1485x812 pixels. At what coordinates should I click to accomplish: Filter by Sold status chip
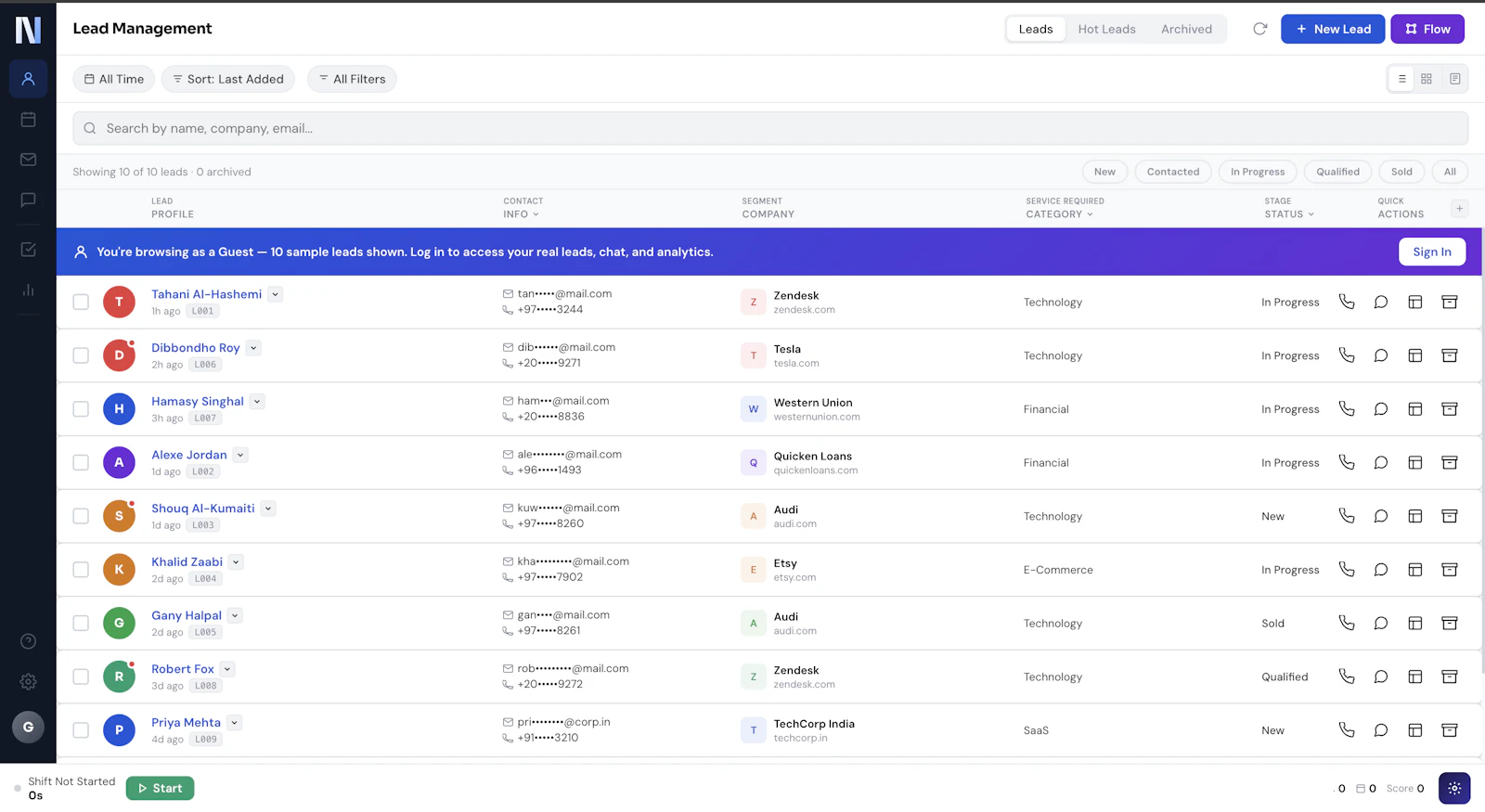click(1401, 172)
